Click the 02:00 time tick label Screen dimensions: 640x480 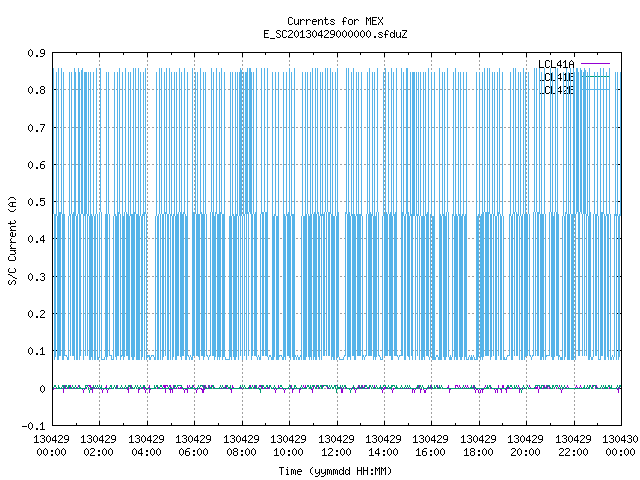(98, 452)
